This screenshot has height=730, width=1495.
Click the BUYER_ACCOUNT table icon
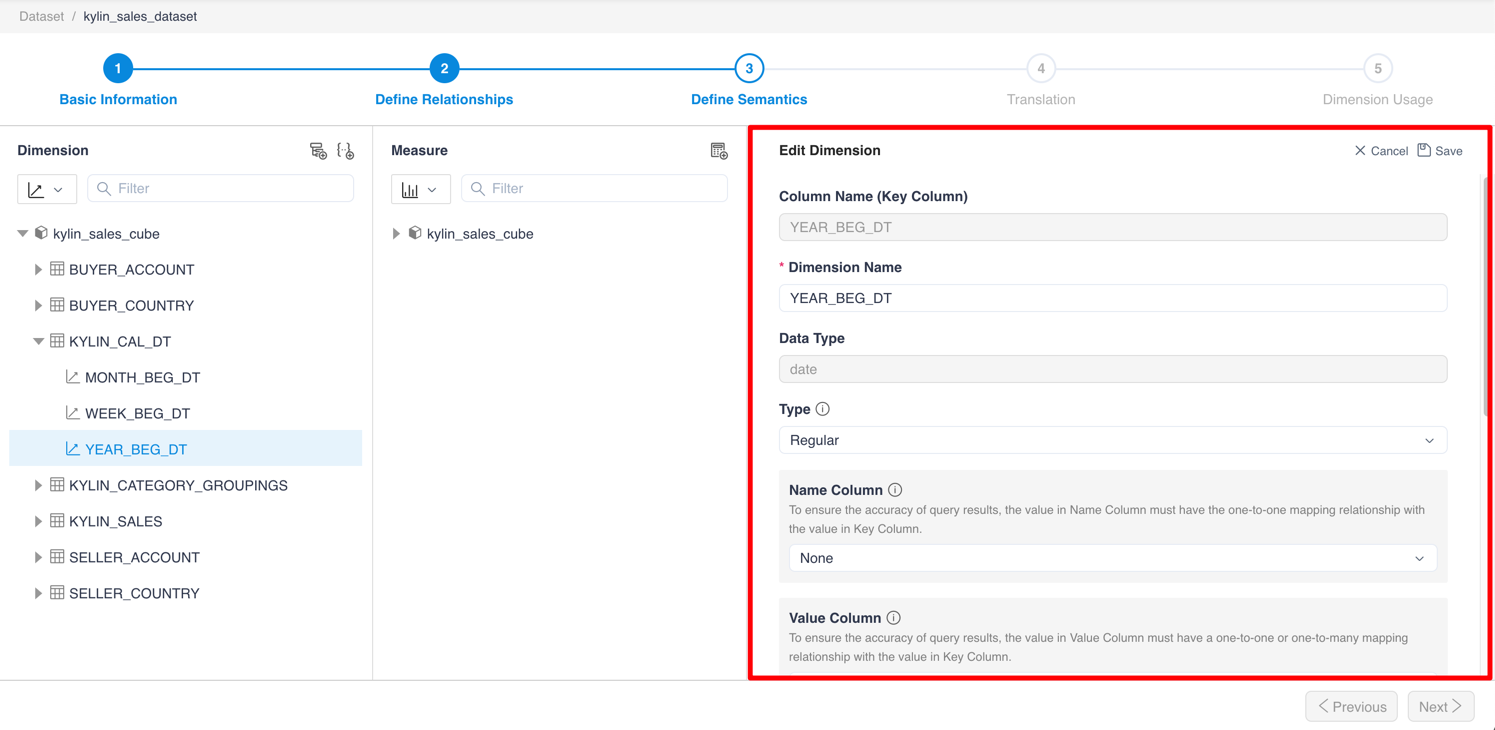(x=57, y=269)
